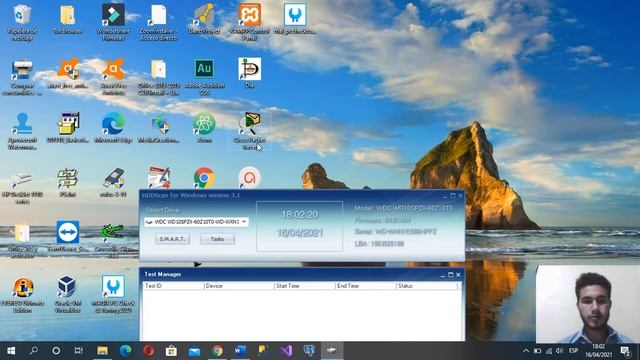
Task: Open Microsoft Word from the taskbar
Action: pyautogui.click(x=240, y=351)
